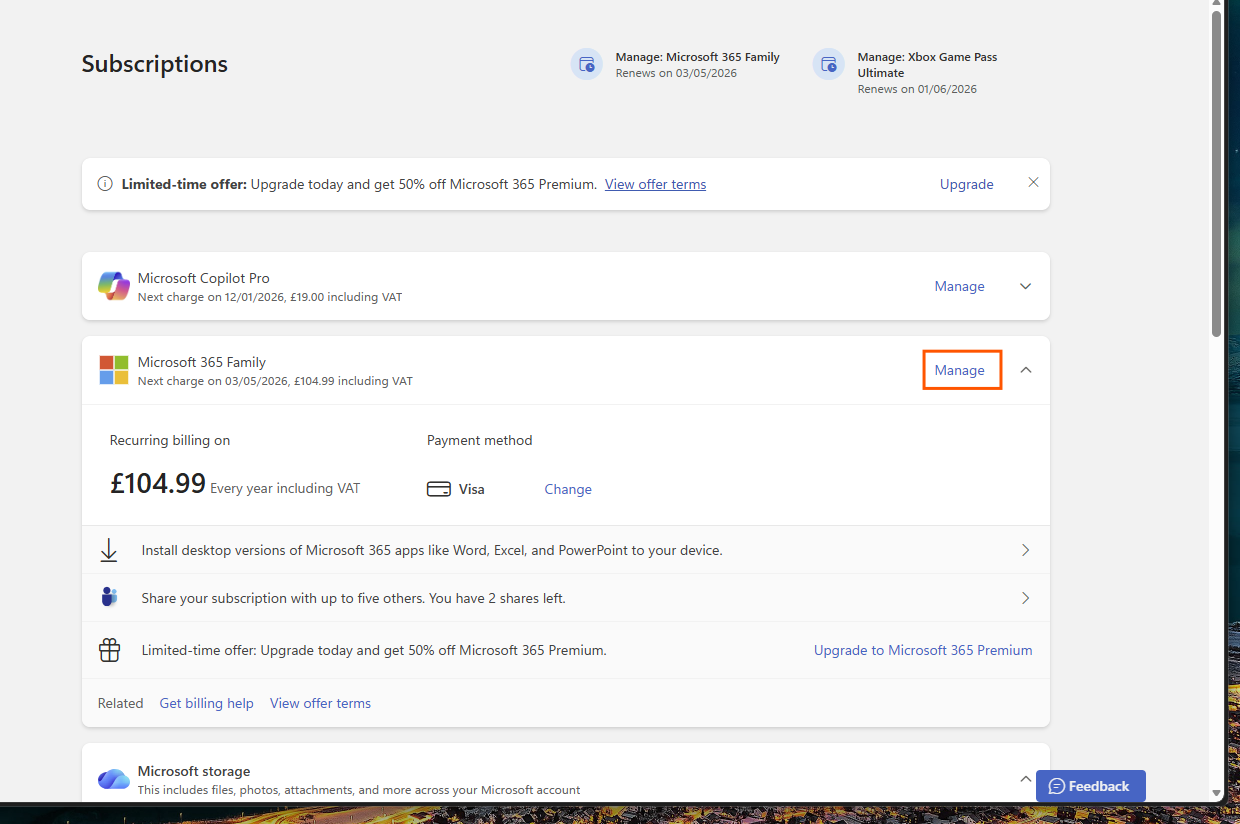Manage the Microsoft Copilot Pro subscription

pyautogui.click(x=960, y=286)
